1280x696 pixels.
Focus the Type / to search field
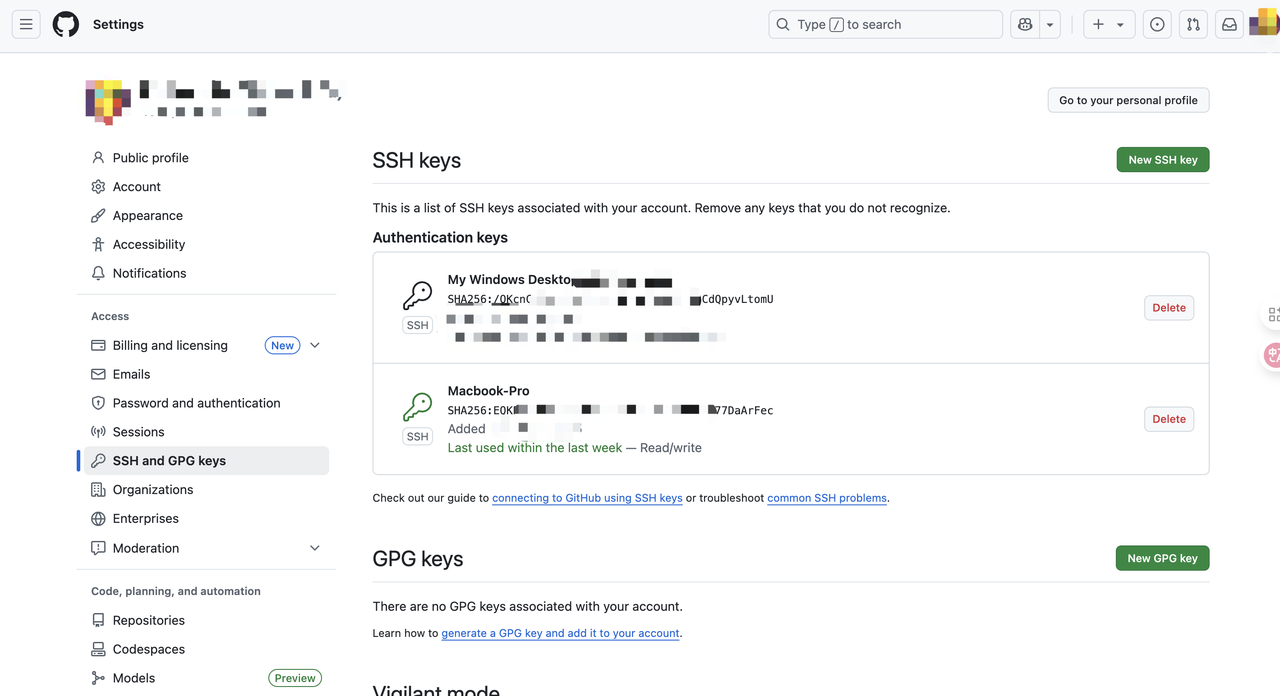[x=885, y=24]
